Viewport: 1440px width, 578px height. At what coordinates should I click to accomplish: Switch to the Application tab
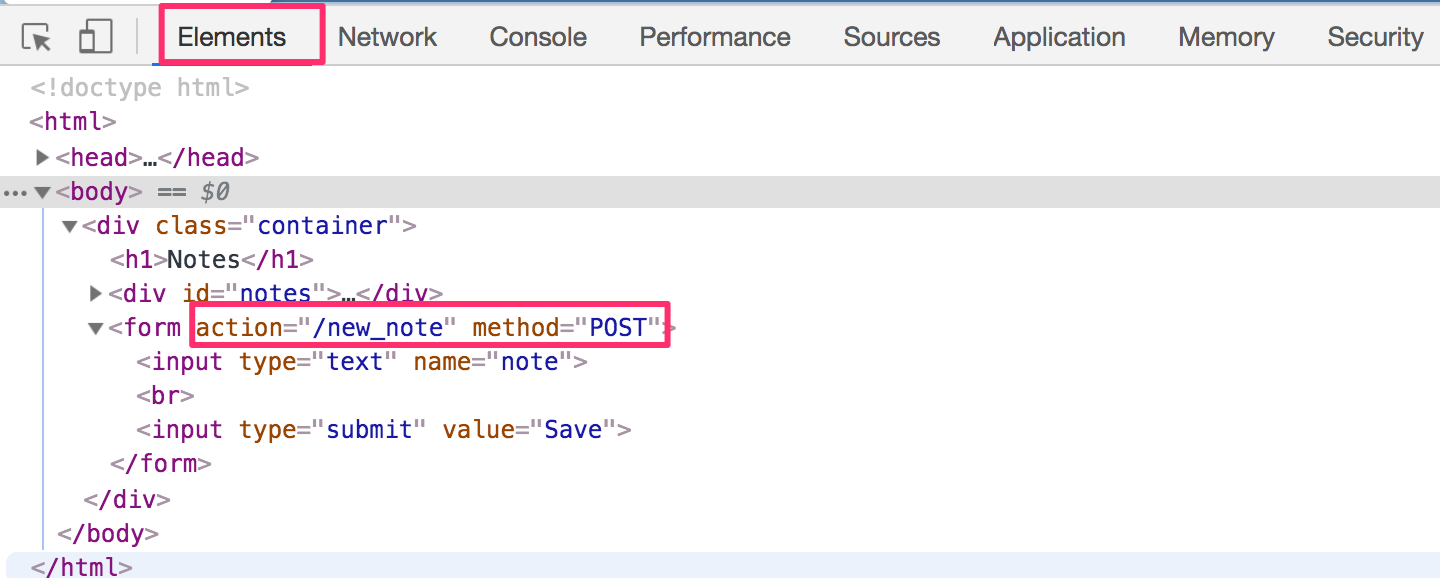1059,37
